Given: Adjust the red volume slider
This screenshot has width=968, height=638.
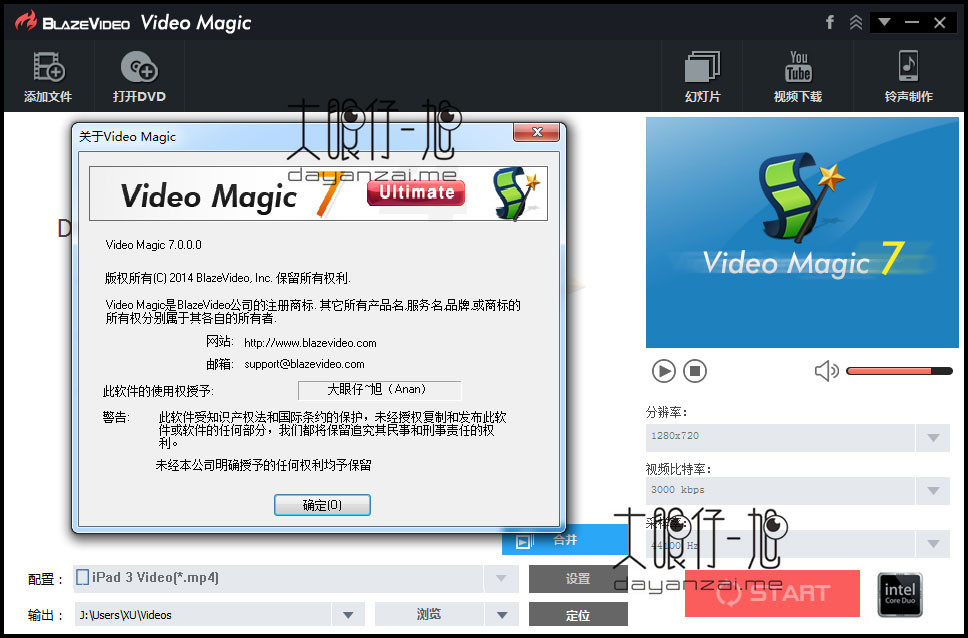Looking at the screenshot, I should [x=899, y=371].
